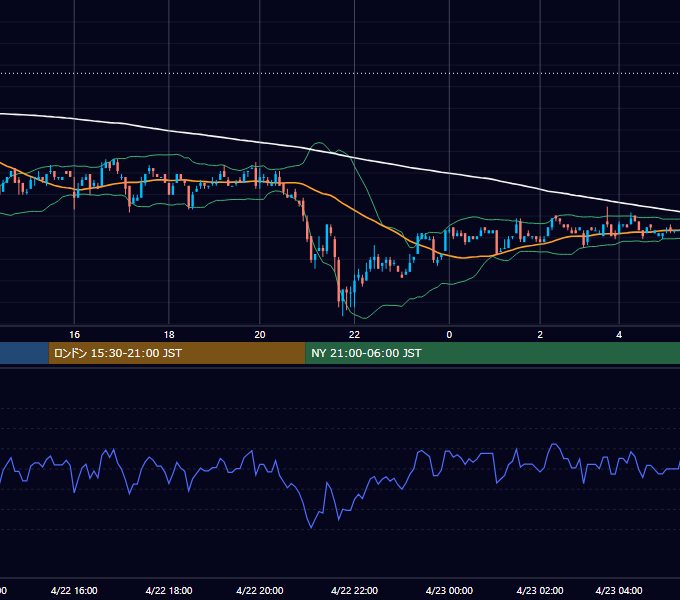Click the upper time axis label 2
Viewport: 680px width, 600px height.
point(540,335)
